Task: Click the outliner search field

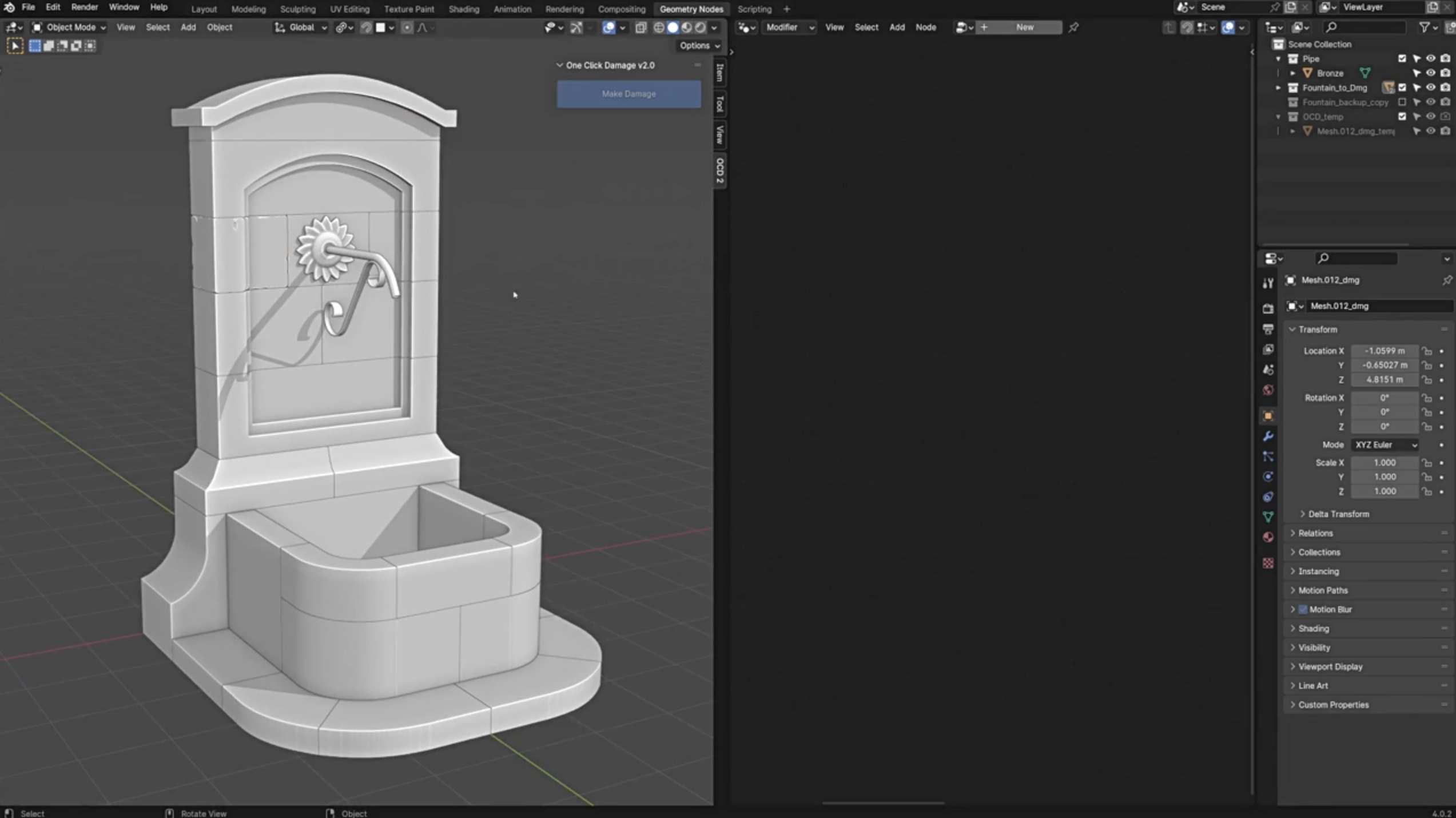Action: point(1367,27)
